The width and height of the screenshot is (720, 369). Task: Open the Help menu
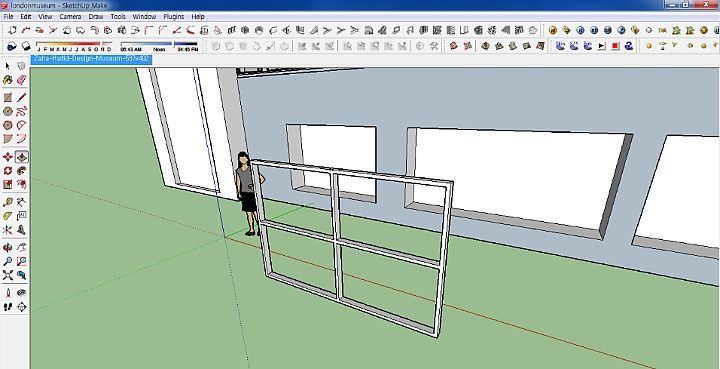(198, 17)
